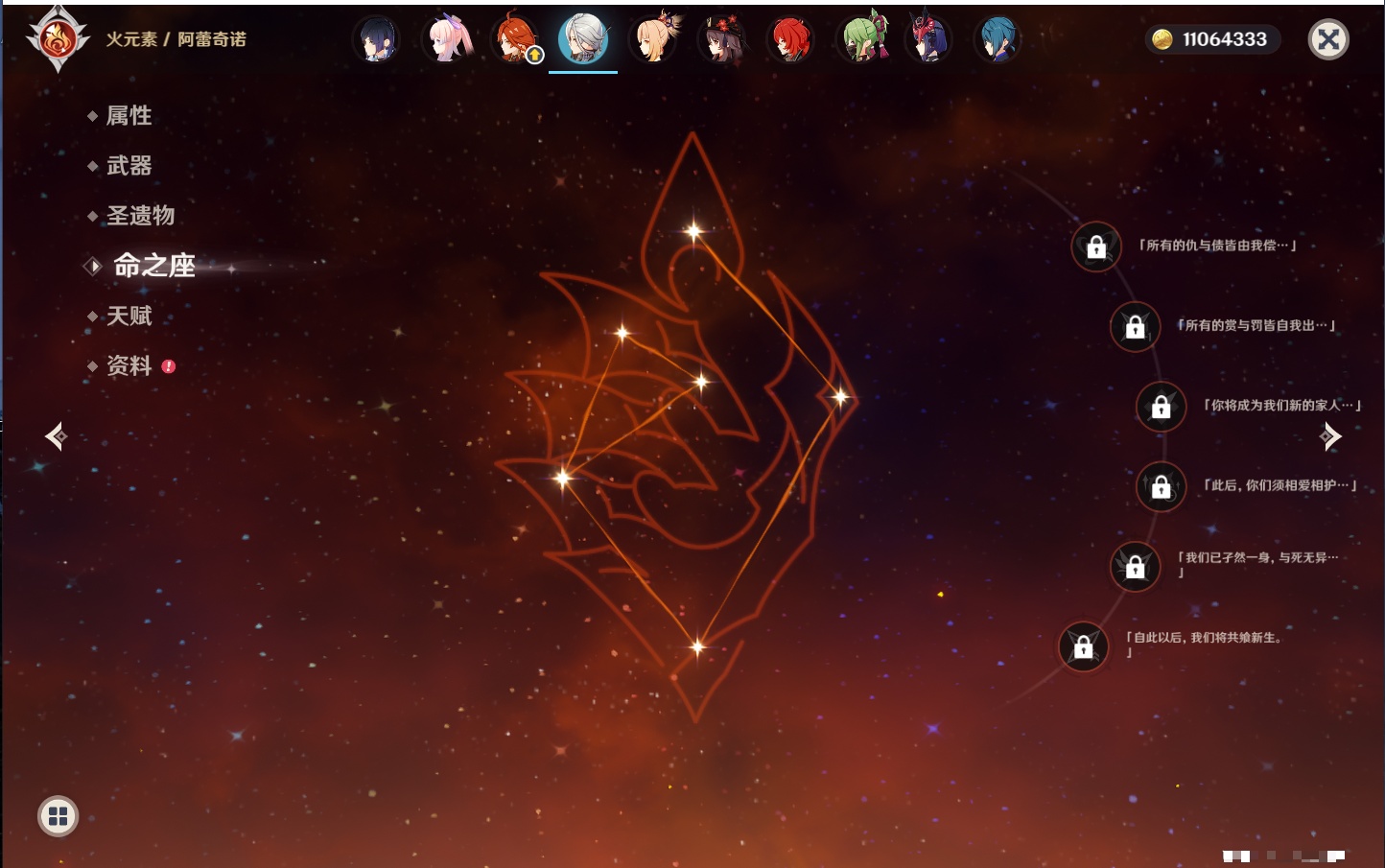Click the Mora amount 11064333
Screen dimensions: 1385x868
1225,39
